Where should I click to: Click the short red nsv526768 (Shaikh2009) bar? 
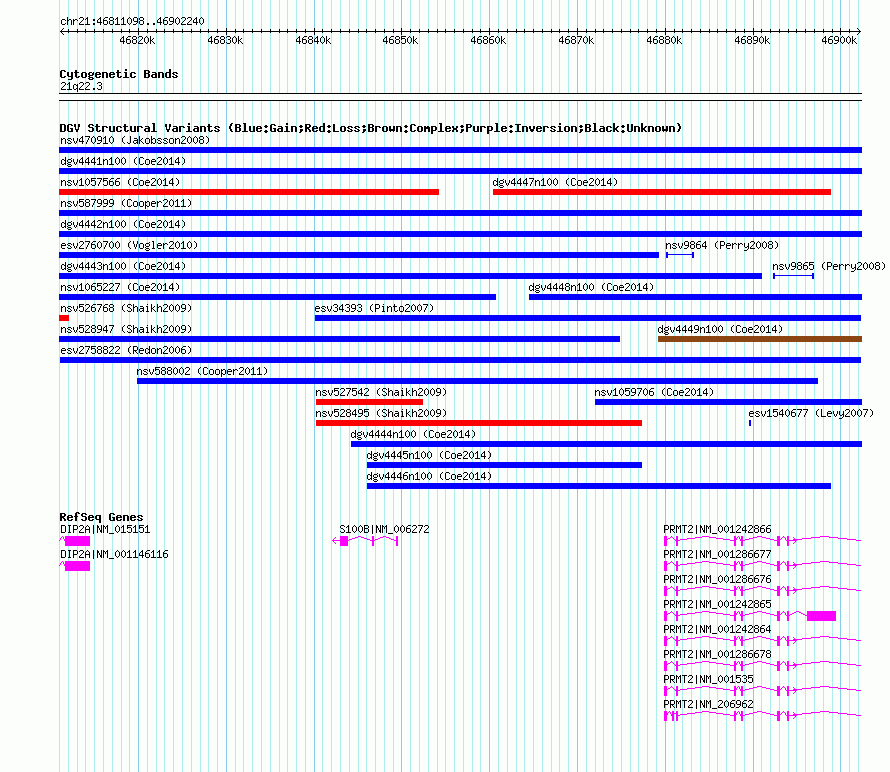[x=64, y=318]
